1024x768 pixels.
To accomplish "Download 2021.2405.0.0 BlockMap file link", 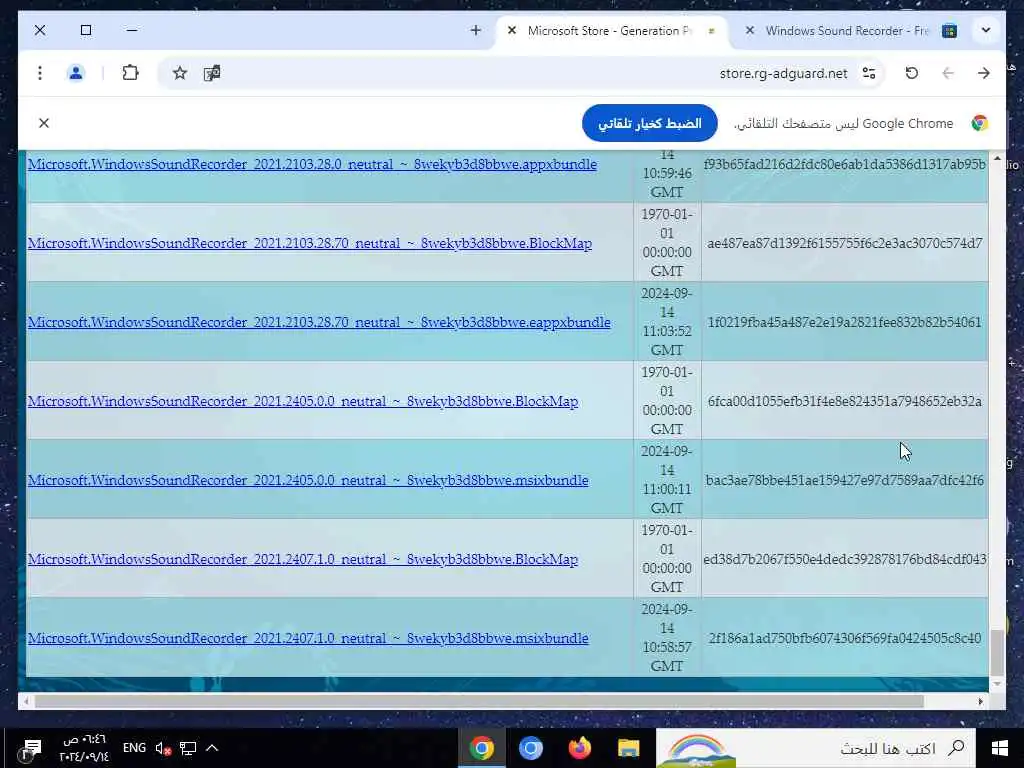I will click(302, 401).
